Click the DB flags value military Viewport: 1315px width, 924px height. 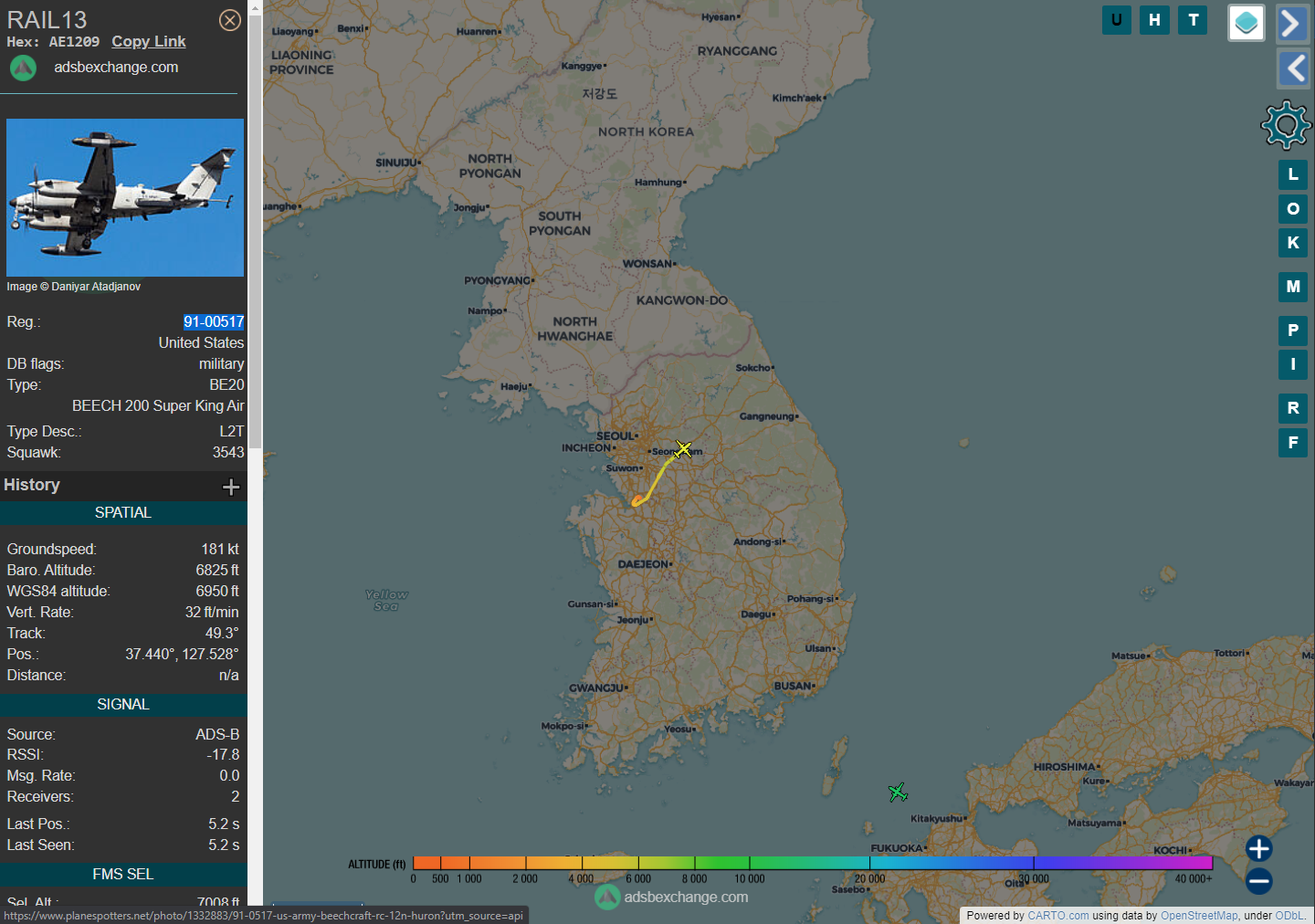(222, 363)
